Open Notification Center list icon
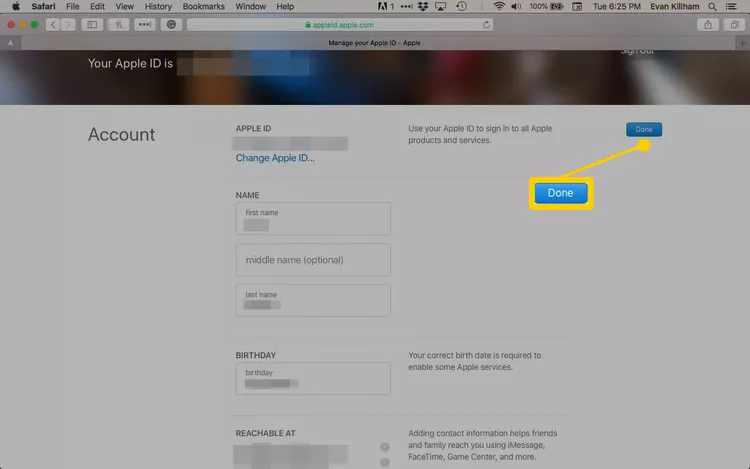 pos(731,6)
